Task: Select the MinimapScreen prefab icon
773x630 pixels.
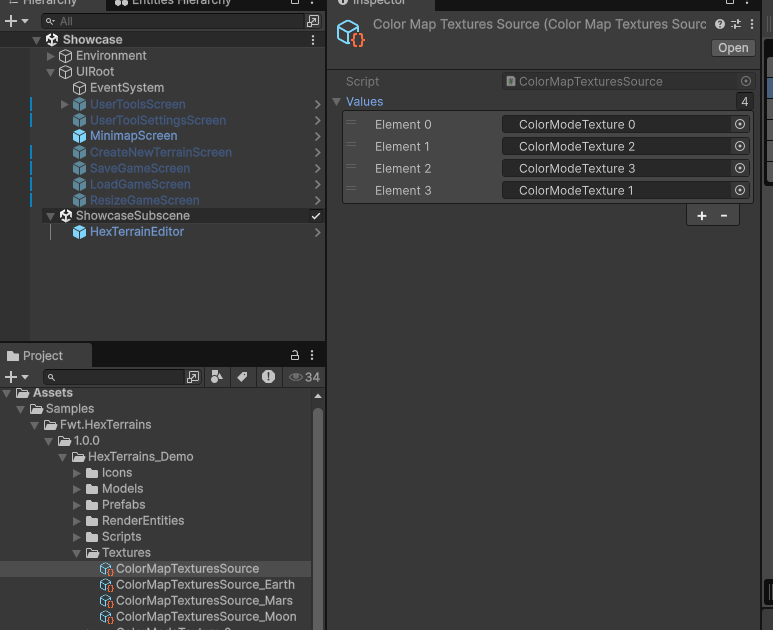Action: coord(79,136)
